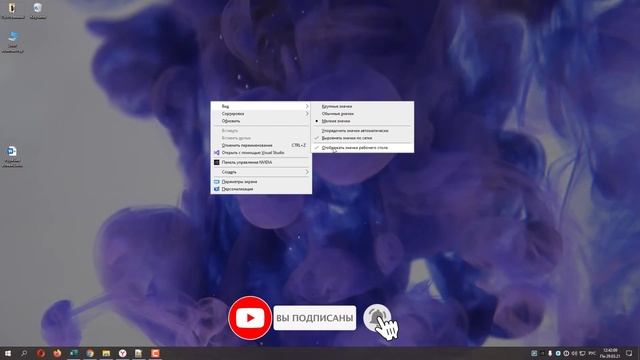Select the blue-arrow shortcut desktop icon
The width and height of the screenshot is (640, 360).
pos(12,42)
